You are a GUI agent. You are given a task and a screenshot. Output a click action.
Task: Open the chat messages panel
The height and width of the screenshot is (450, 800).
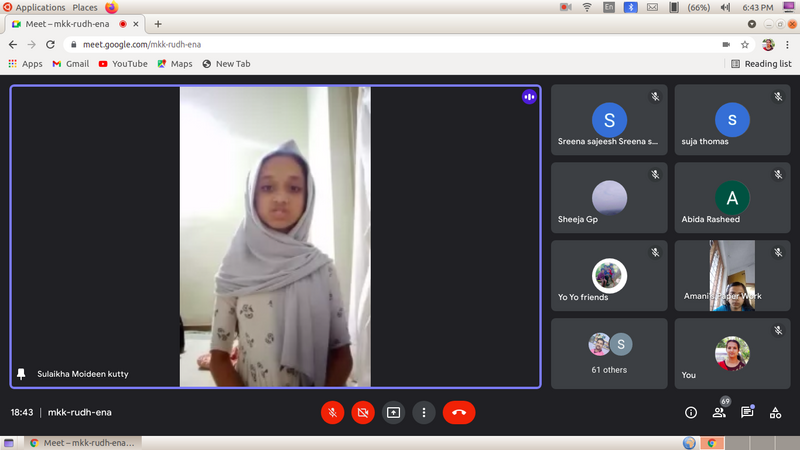click(747, 412)
